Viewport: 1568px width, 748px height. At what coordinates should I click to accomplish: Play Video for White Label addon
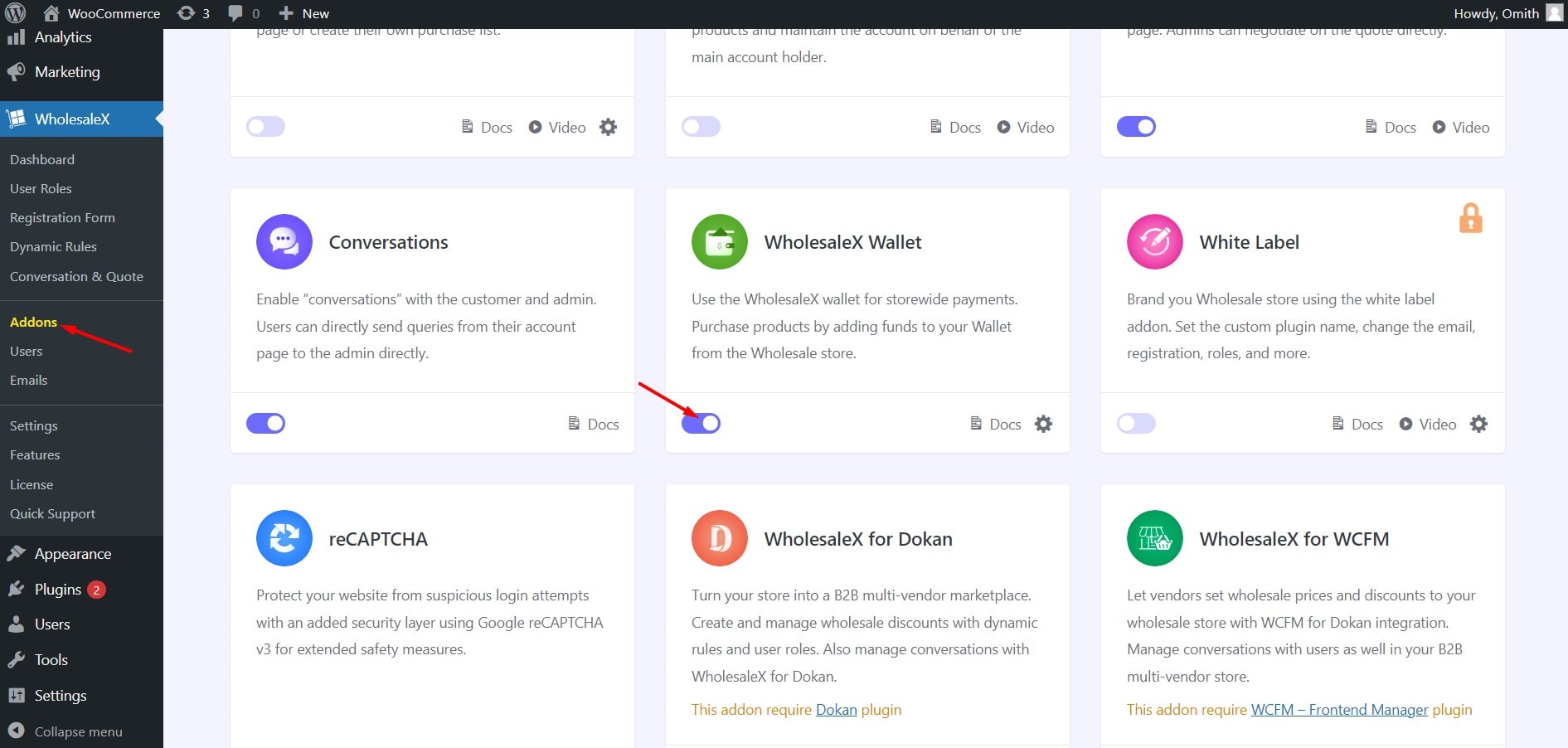pos(1428,424)
